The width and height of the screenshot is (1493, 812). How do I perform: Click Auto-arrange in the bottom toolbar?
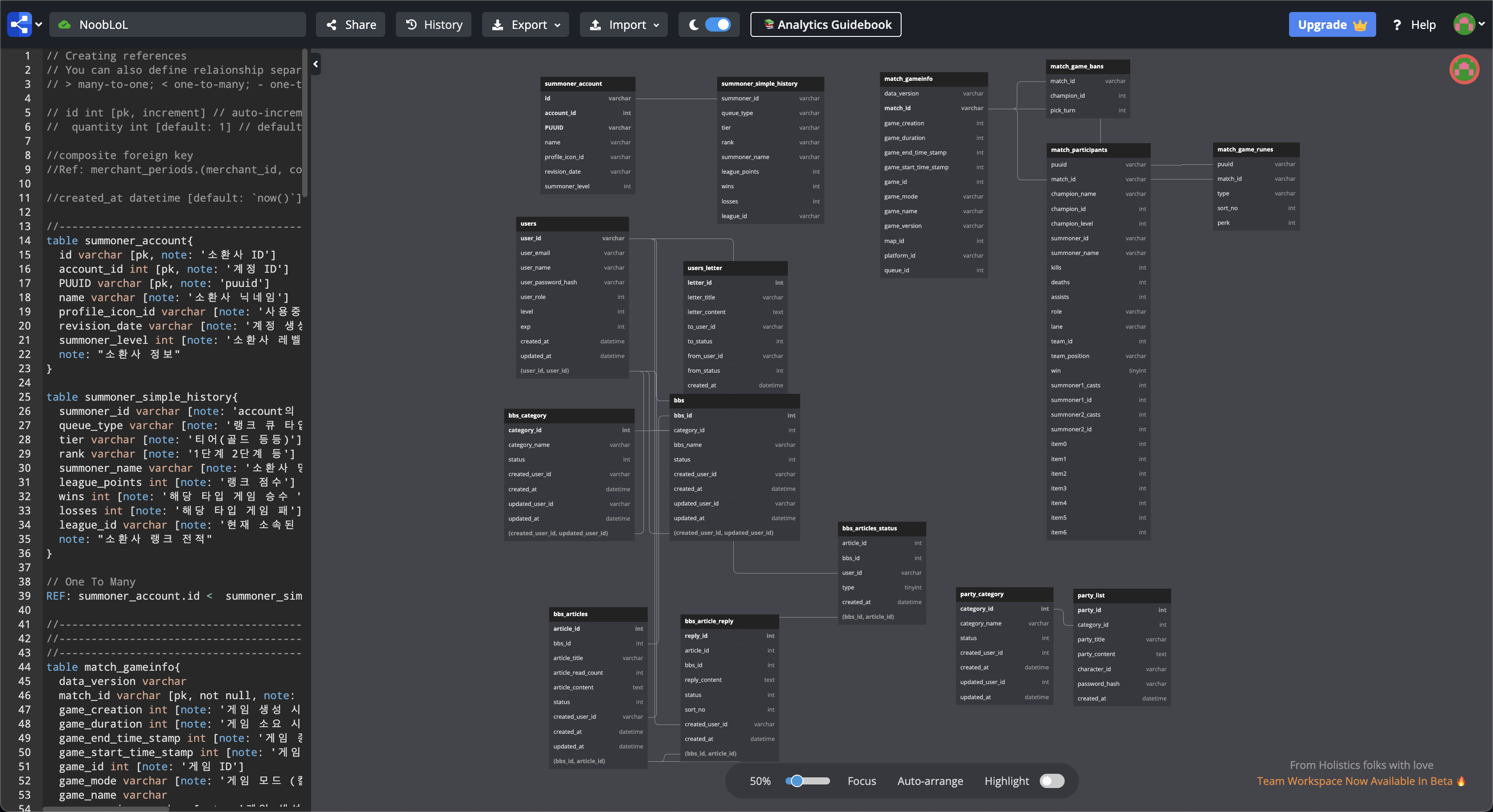point(930,781)
